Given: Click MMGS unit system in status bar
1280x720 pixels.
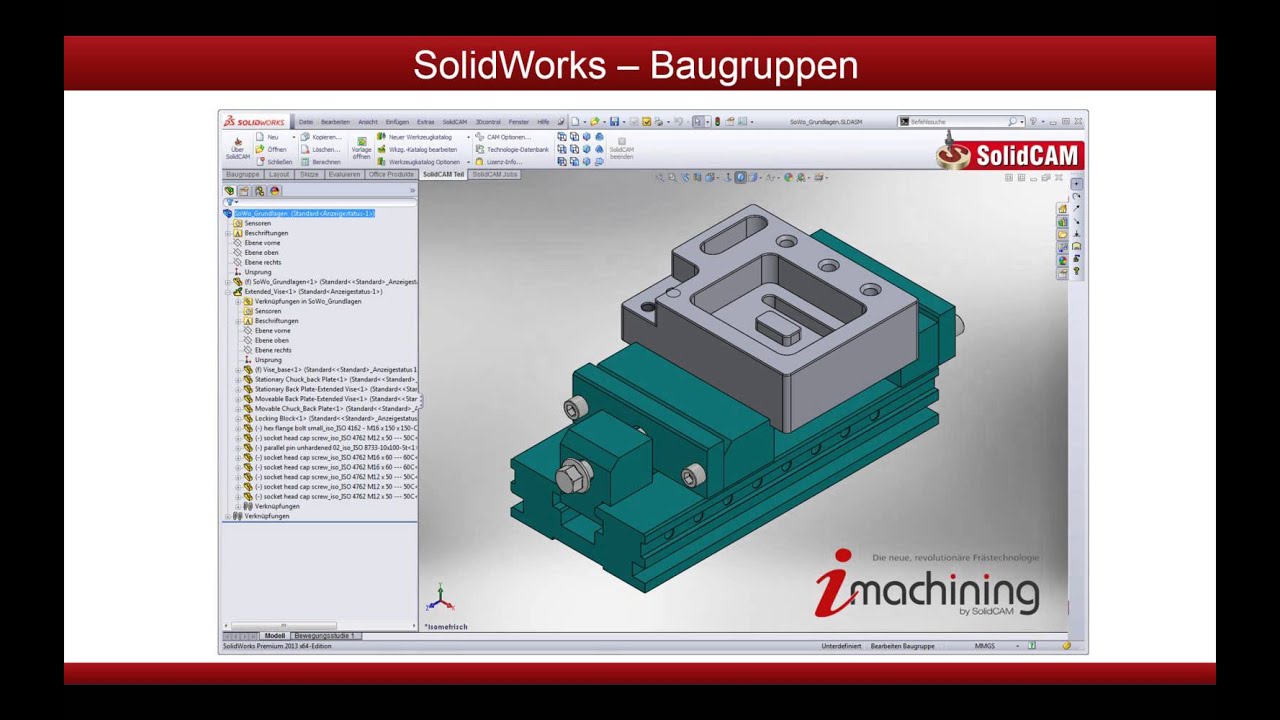Looking at the screenshot, I should (x=985, y=646).
